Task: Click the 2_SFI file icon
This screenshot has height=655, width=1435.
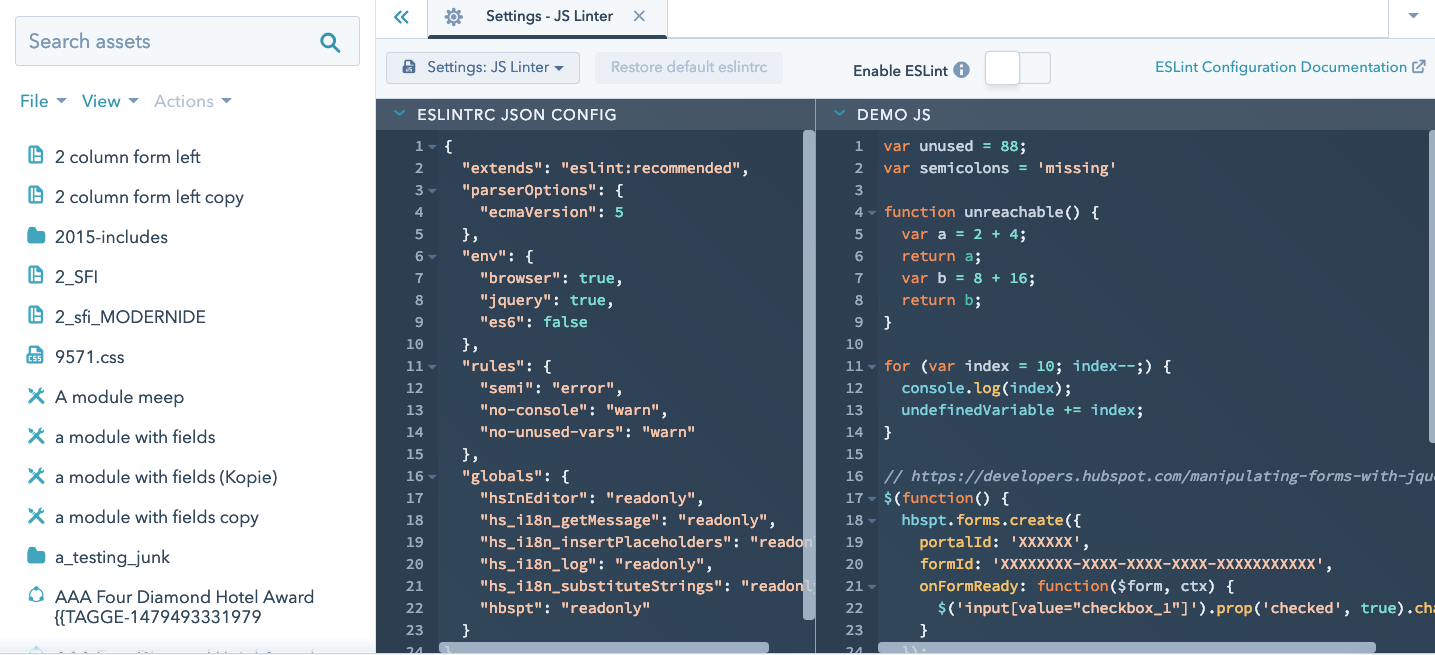Action: (x=36, y=275)
